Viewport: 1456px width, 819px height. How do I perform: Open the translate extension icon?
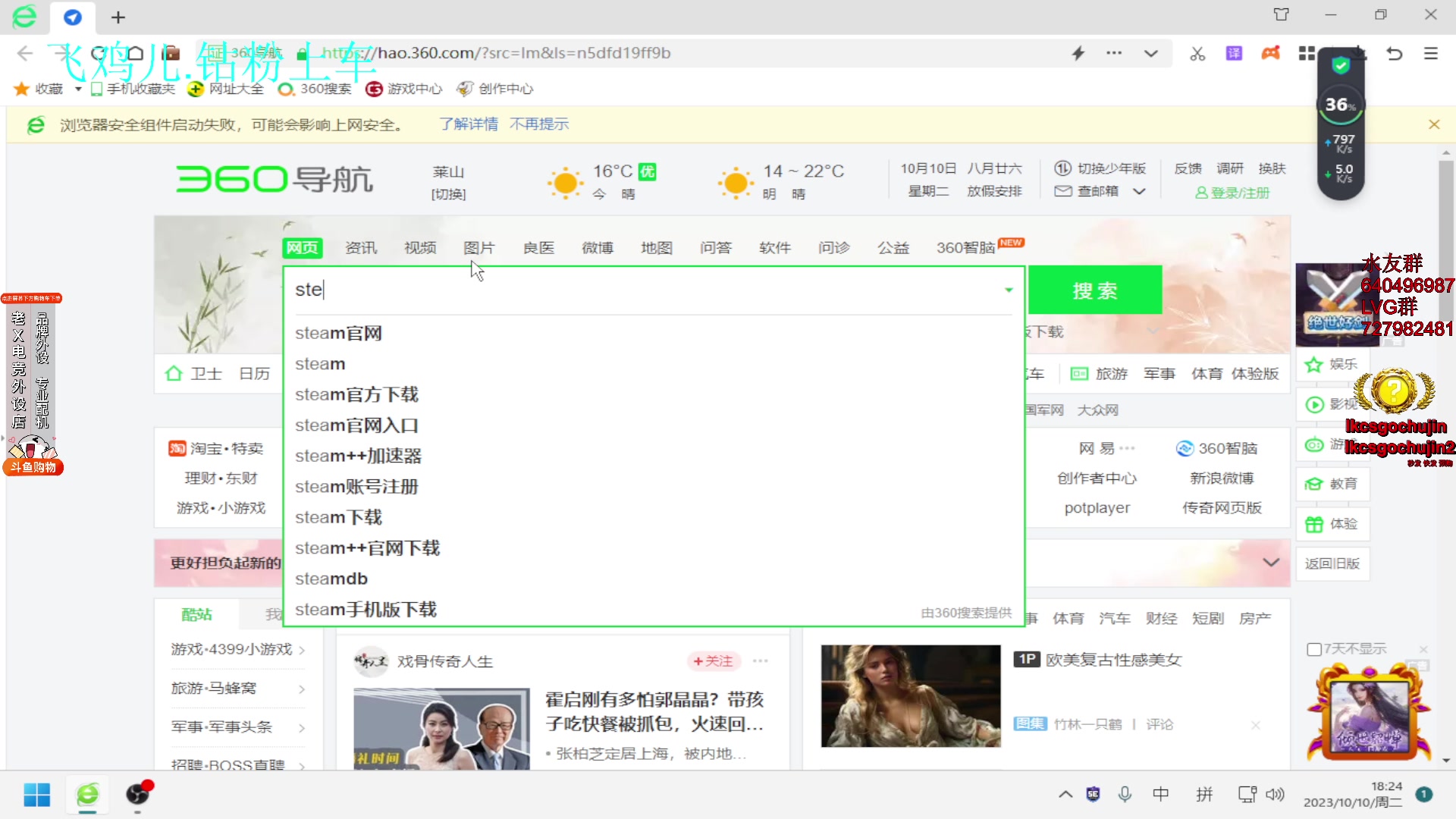click(x=1235, y=53)
